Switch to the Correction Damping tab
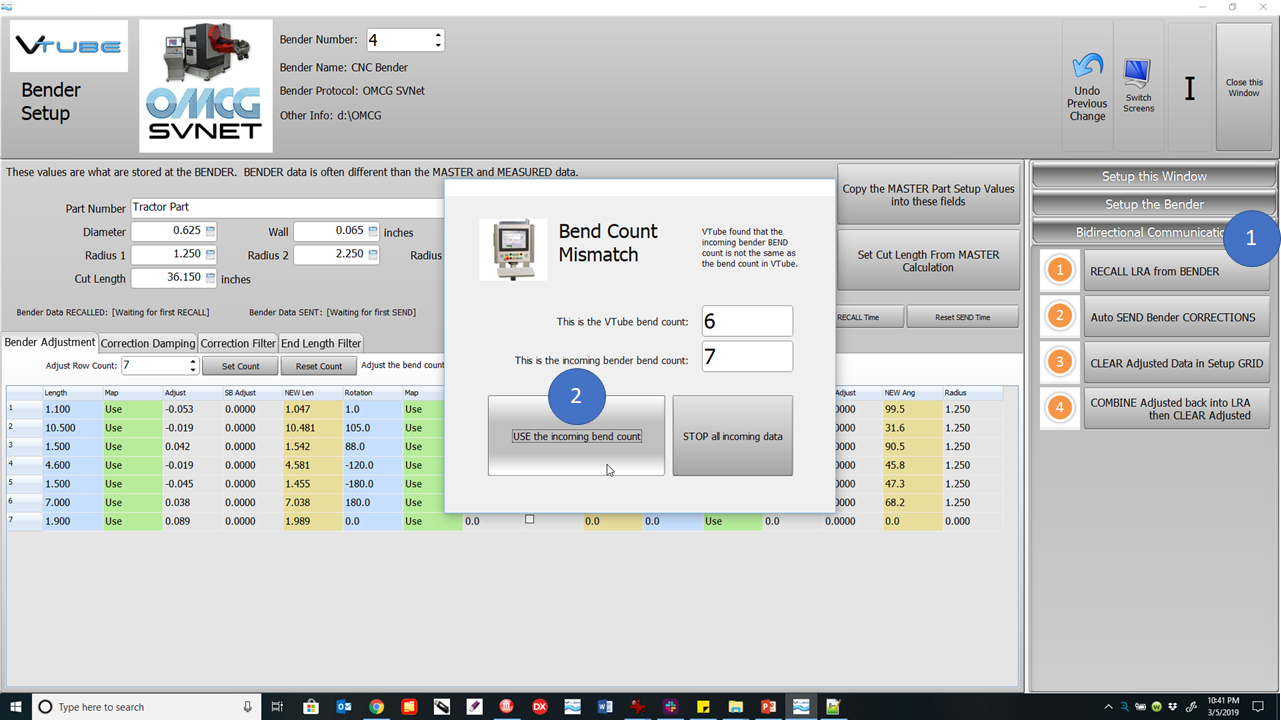Screen dimensions: 1281x720 [x=147, y=343]
